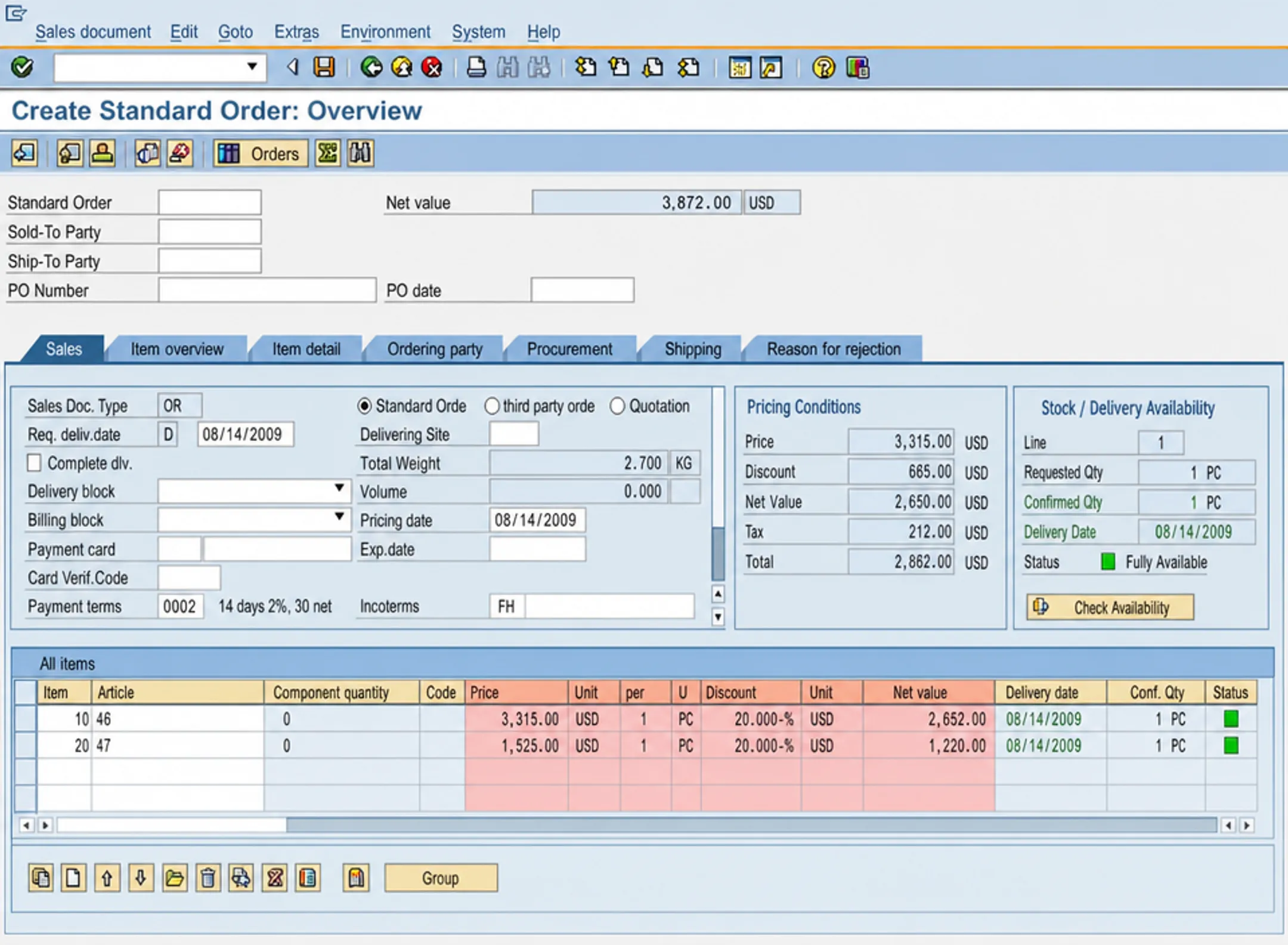Click the green status square for item 10
This screenshot has height=945, width=1288.
pos(1231,718)
